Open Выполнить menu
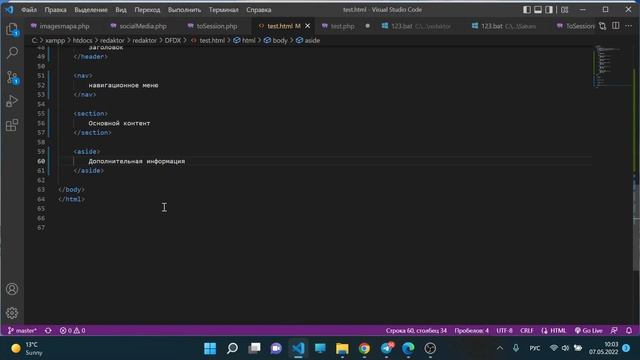The height and width of the screenshot is (360, 640). 184,9
